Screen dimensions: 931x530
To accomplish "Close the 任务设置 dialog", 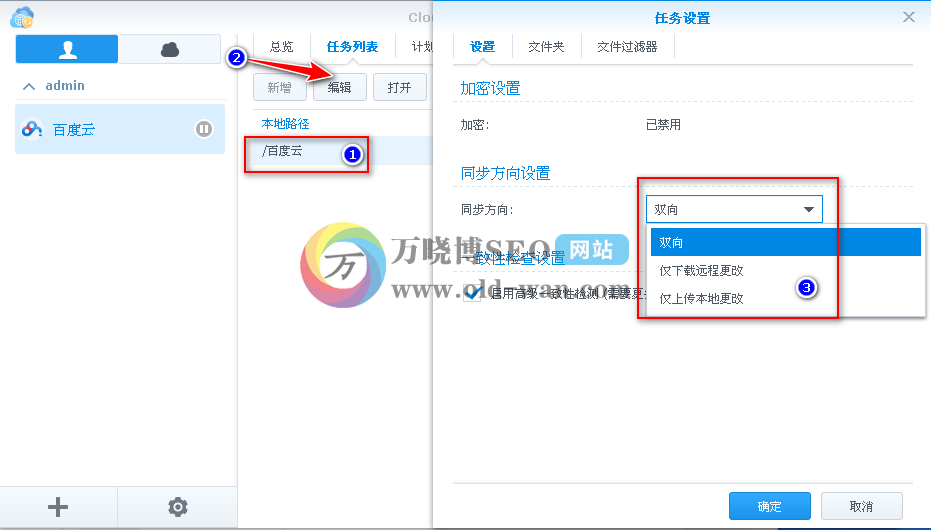I will tap(908, 17).
